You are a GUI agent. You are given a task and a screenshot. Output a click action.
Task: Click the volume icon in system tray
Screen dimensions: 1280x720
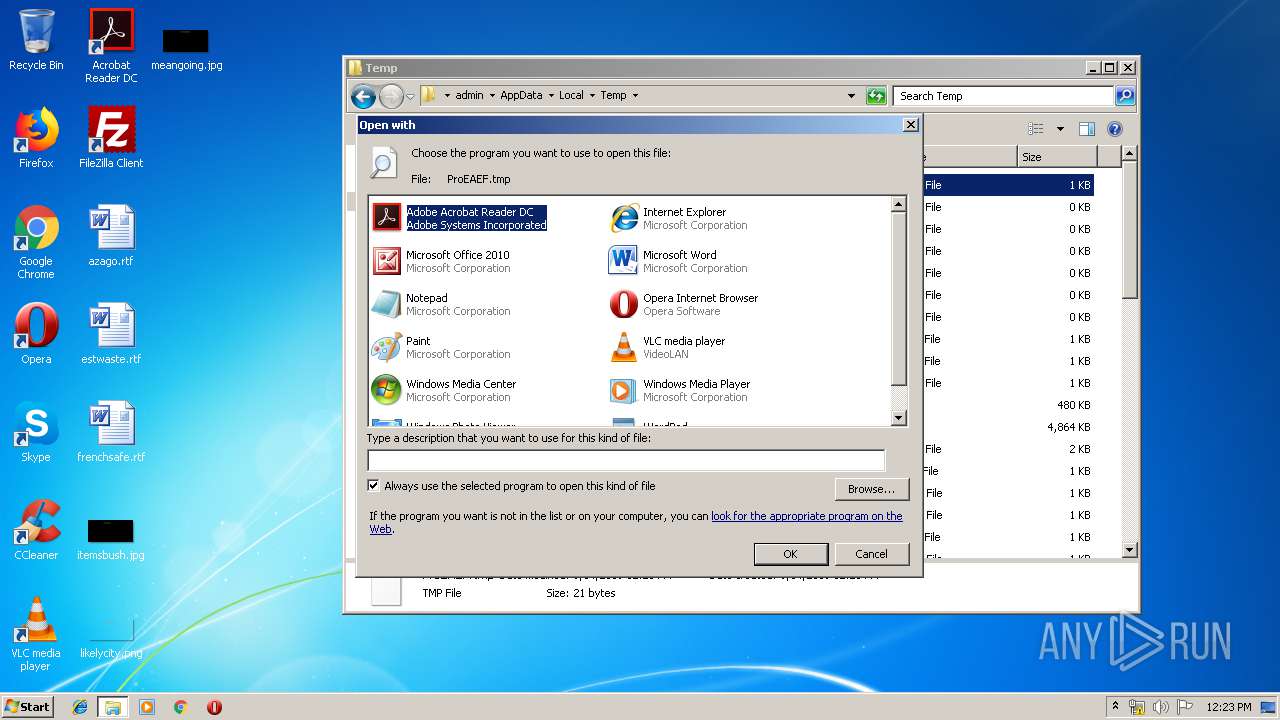click(x=1161, y=707)
